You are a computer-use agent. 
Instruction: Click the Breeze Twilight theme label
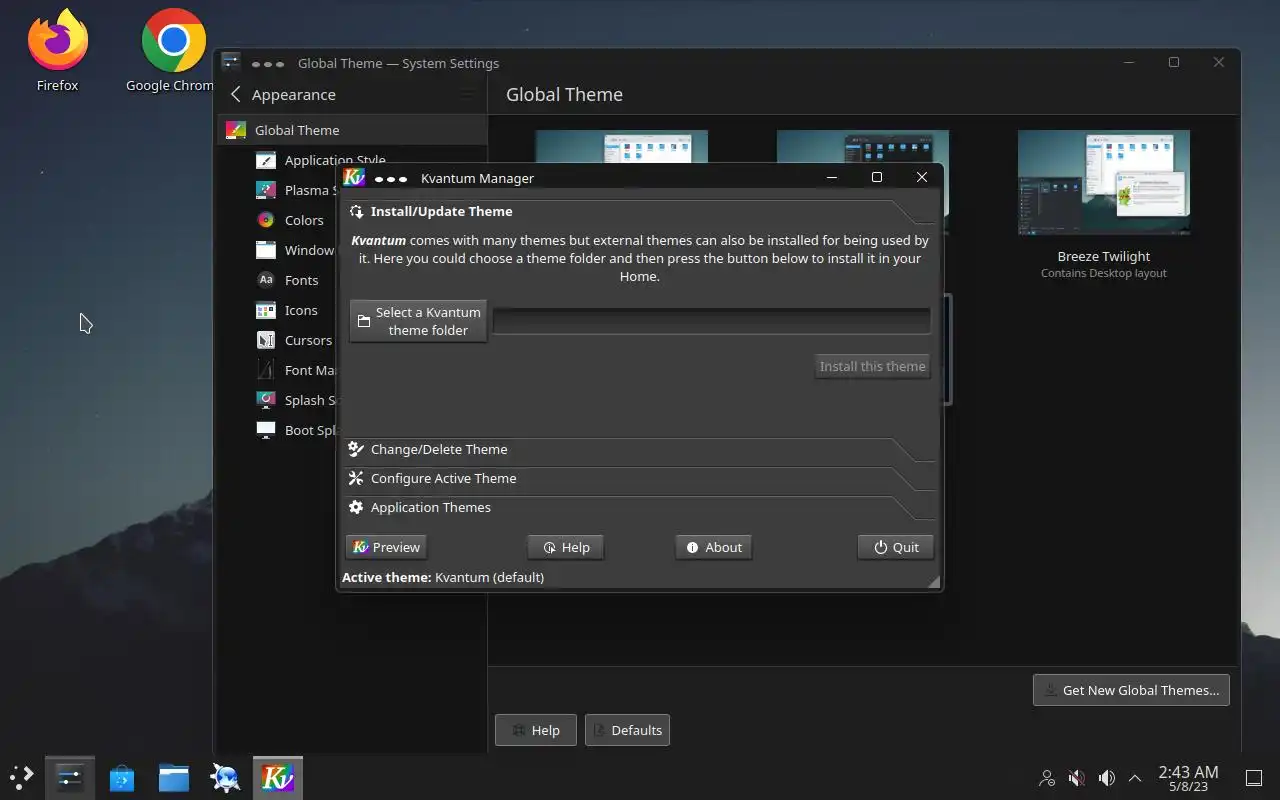(1104, 257)
